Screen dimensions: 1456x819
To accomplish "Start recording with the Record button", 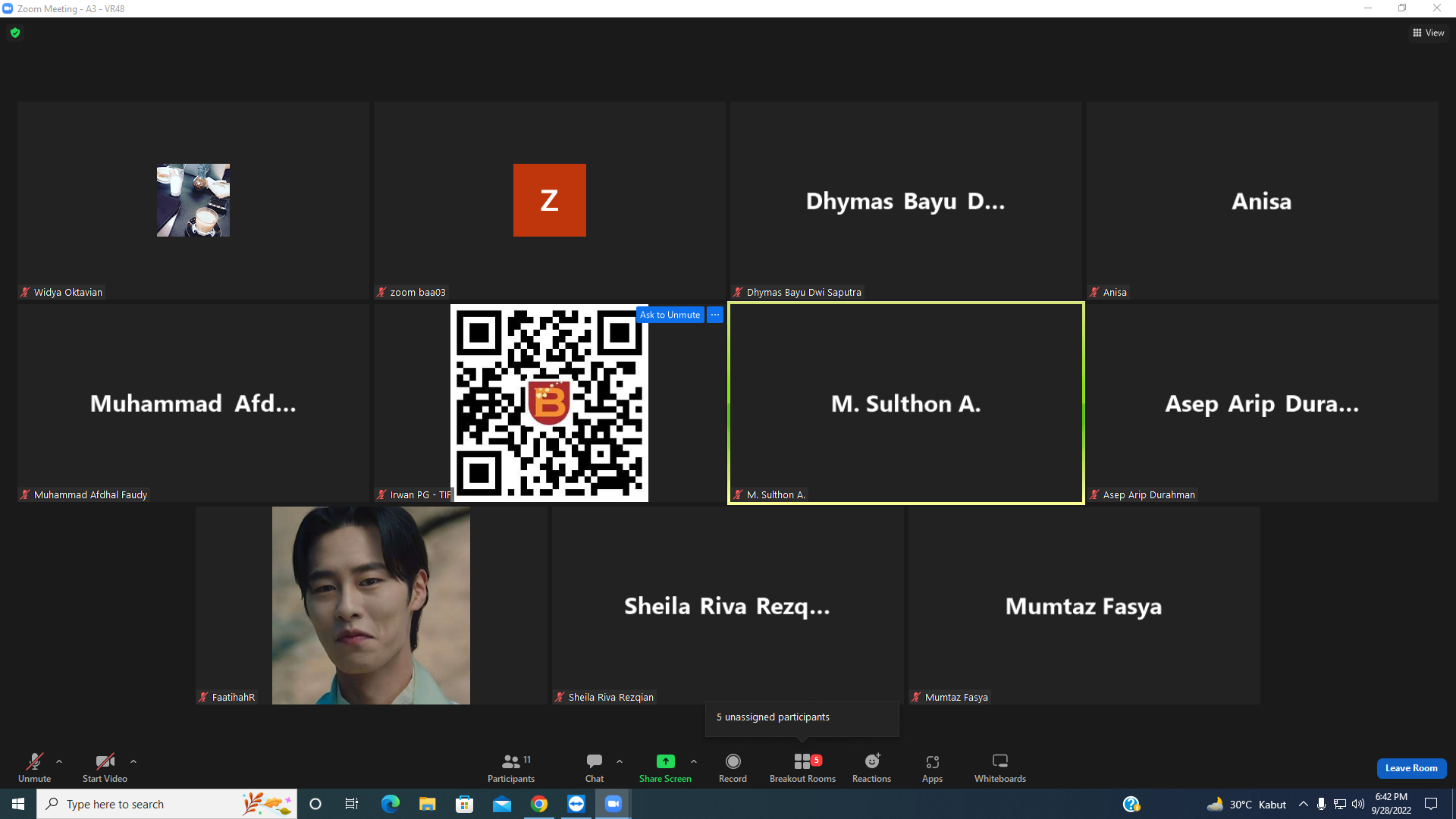I will click(x=733, y=767).
